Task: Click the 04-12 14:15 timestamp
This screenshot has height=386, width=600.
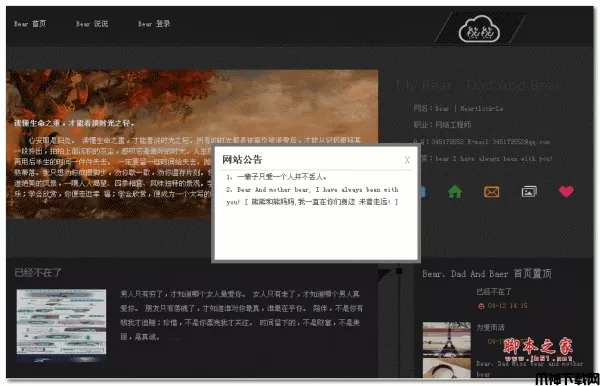Action: [x=507, y=305]
